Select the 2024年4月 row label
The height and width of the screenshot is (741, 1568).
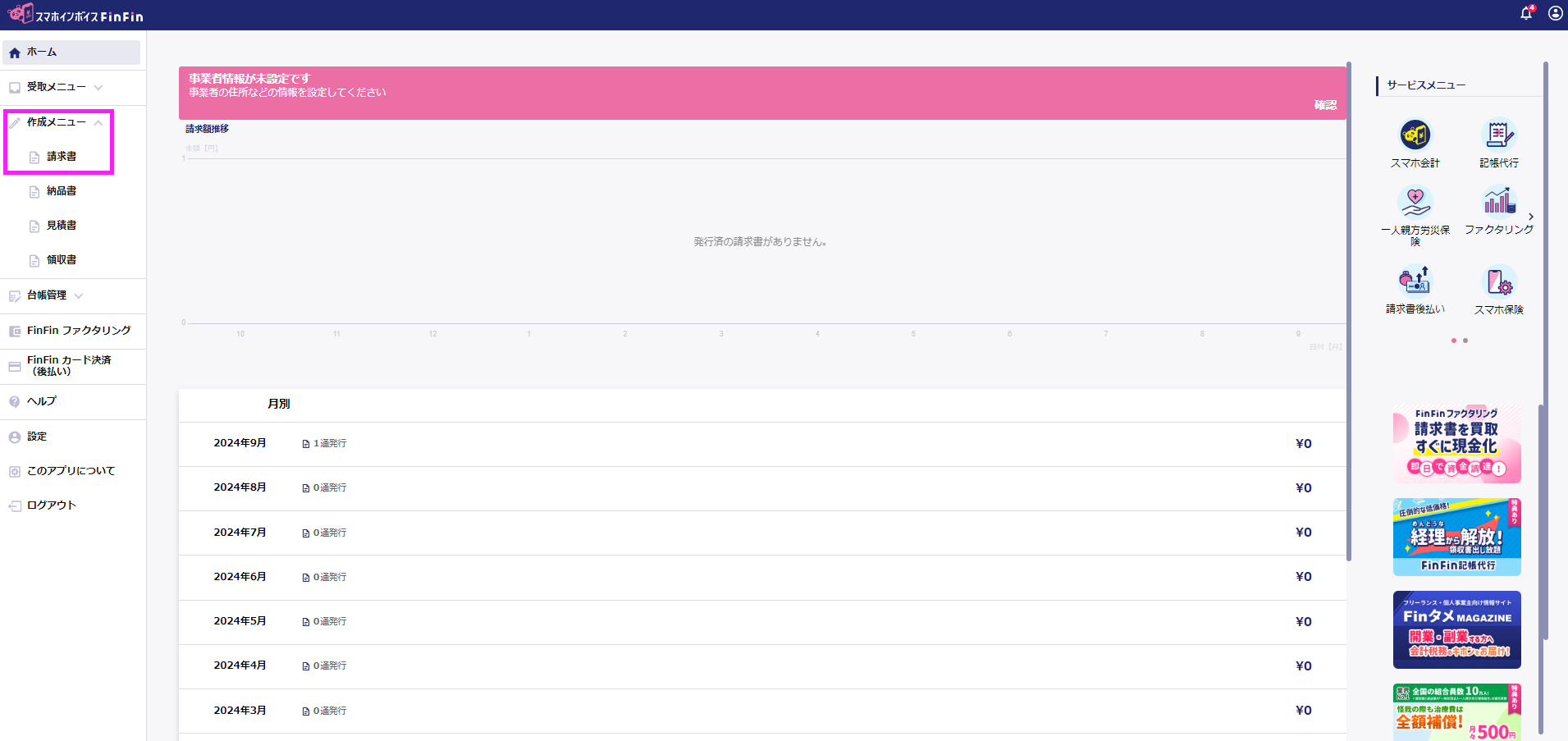coord(240,666)
